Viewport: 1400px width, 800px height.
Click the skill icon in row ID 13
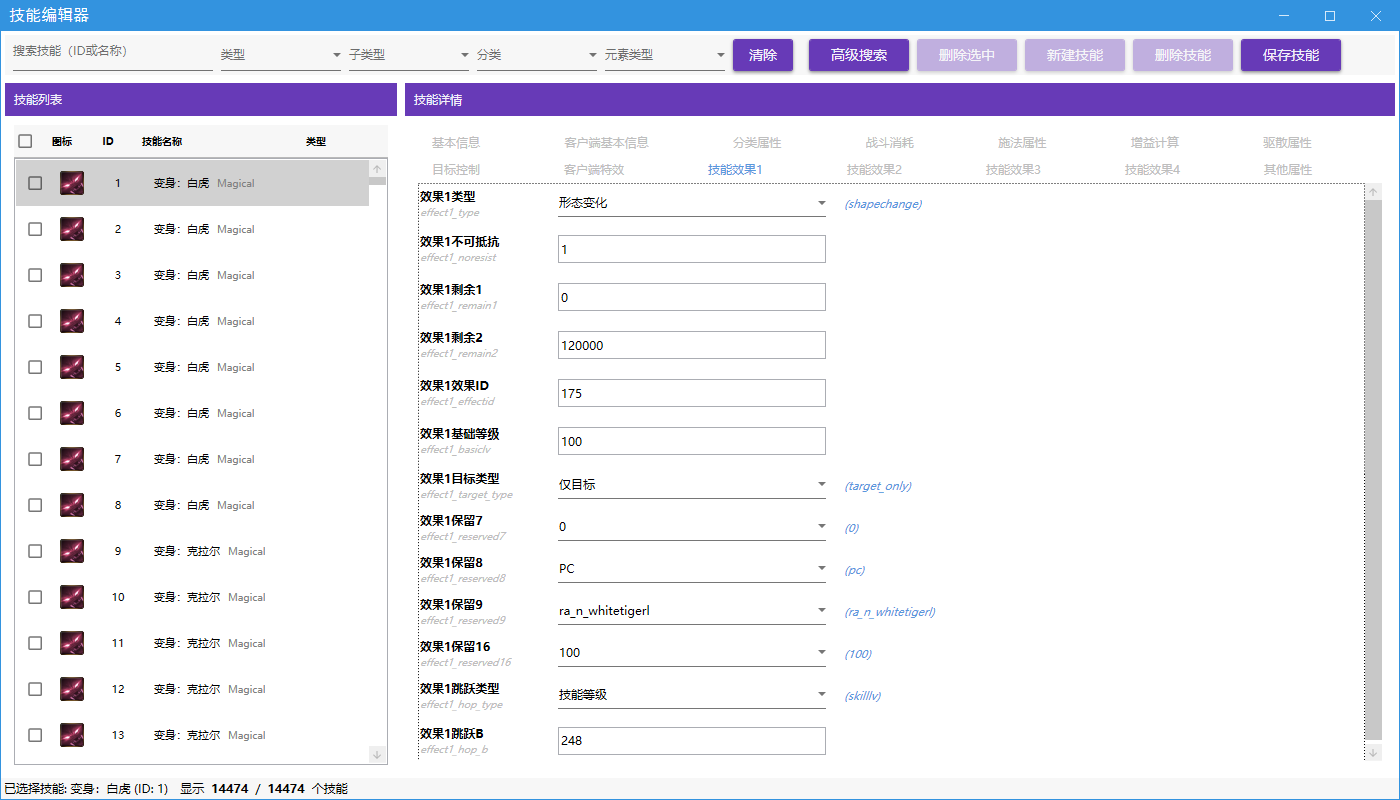pos(72,735)
